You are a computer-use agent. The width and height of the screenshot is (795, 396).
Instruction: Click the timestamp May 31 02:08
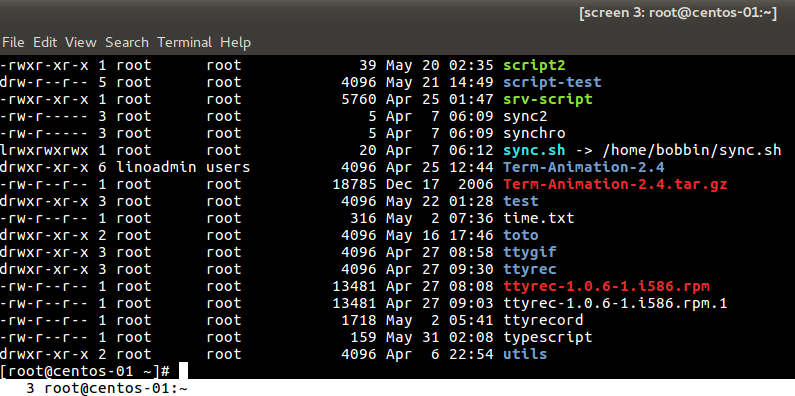(439, 337)
